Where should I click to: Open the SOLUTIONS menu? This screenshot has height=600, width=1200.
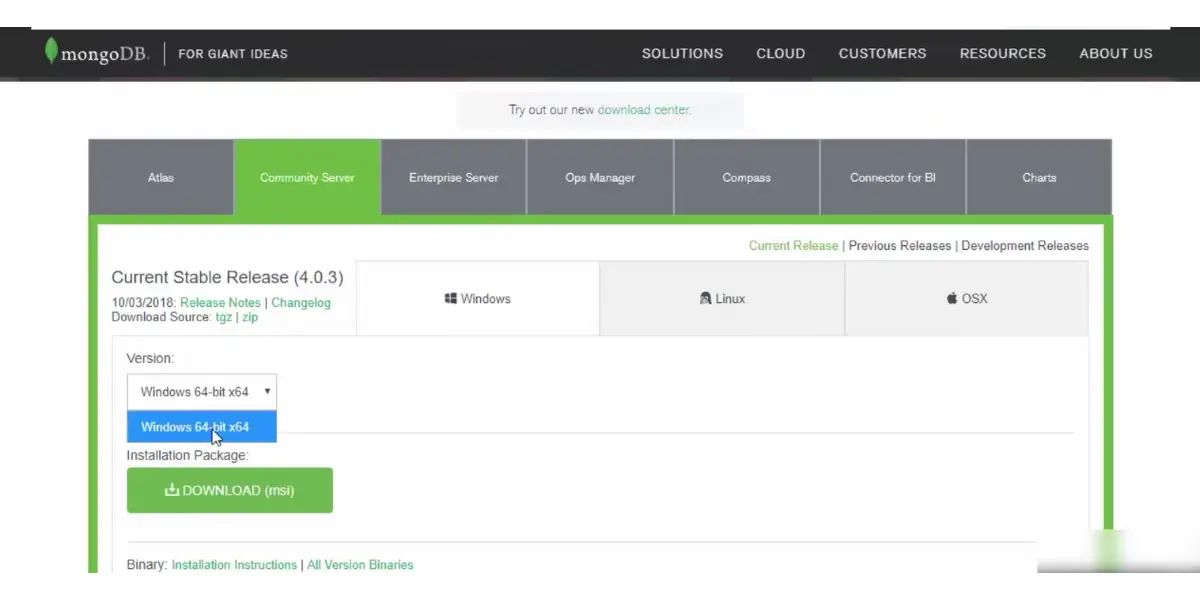[x=682, y=54]
